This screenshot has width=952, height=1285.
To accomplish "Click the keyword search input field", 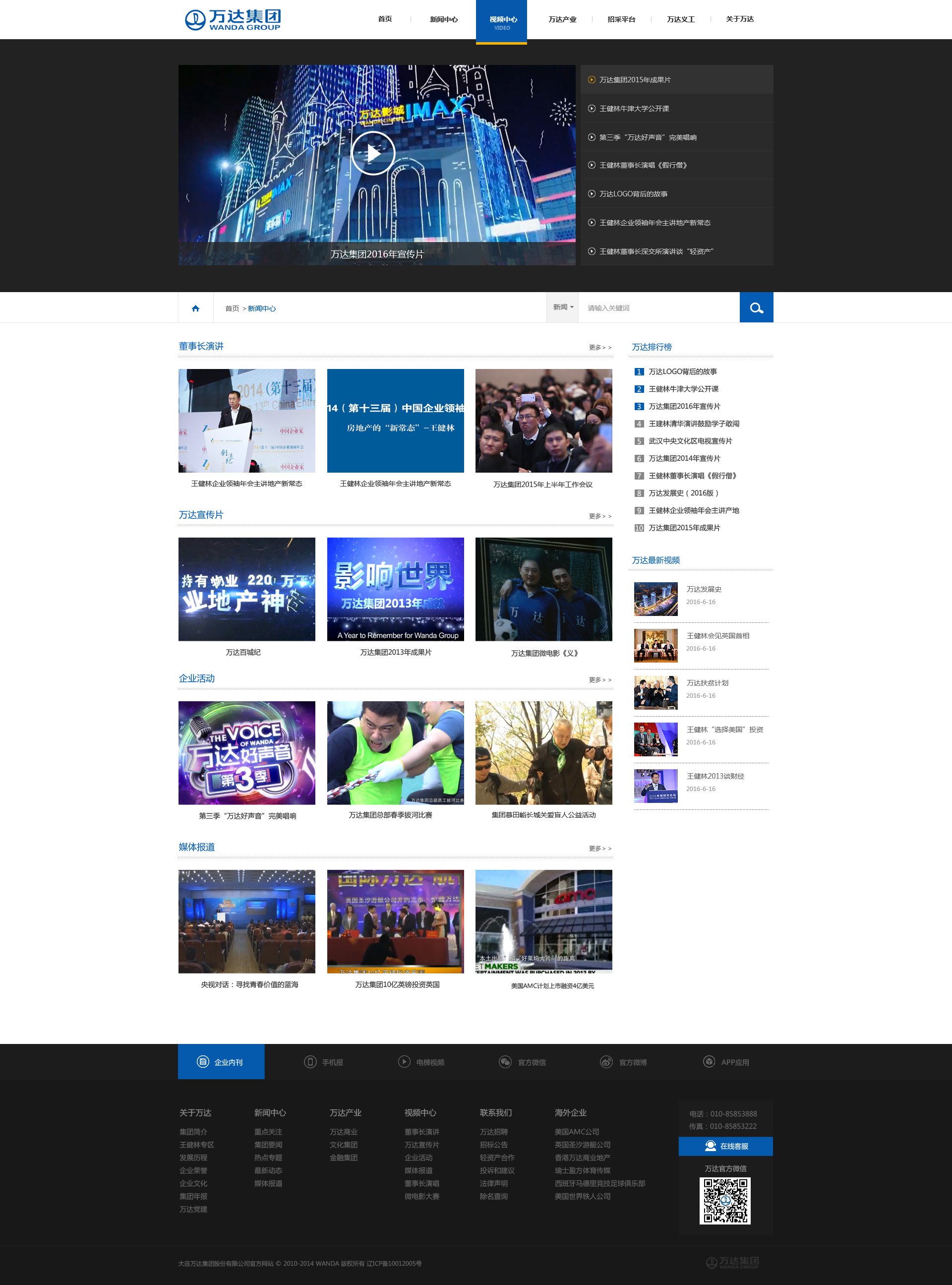I will tap(658, 307).
